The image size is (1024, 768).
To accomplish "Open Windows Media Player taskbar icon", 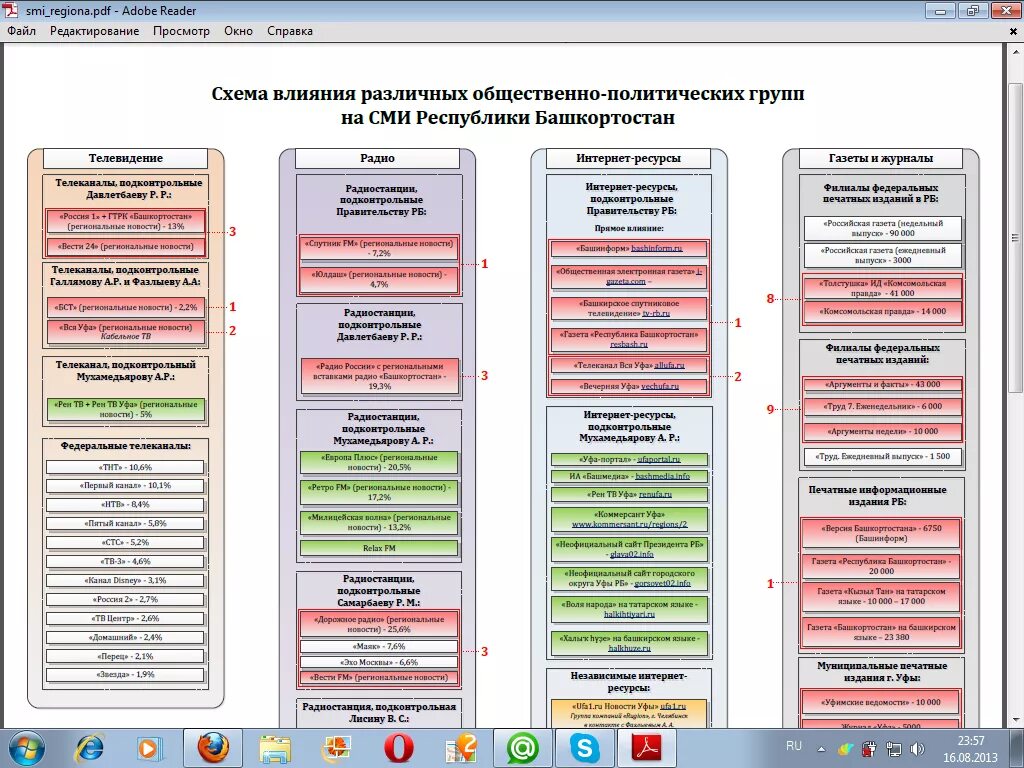I will (x=148, y=748).
